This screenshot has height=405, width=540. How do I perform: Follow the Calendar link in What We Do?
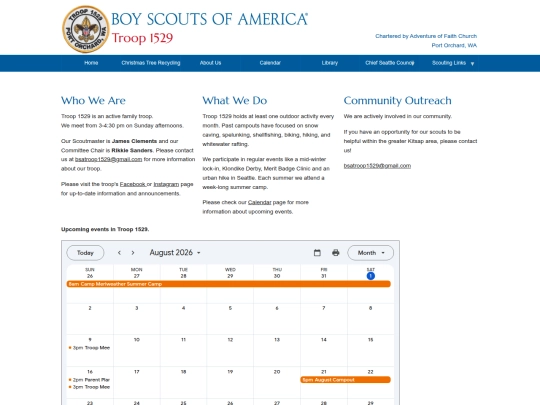pos(260,202)
